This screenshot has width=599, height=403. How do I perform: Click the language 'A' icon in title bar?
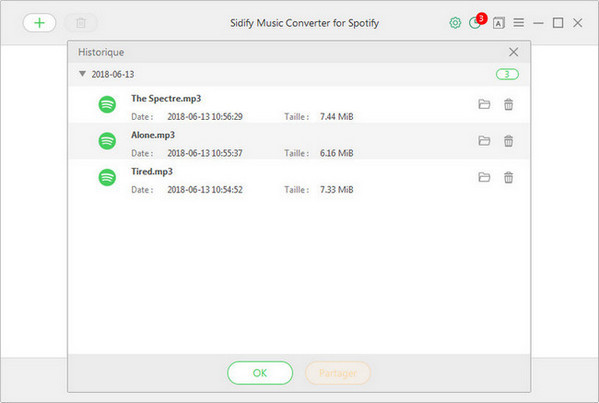tap(499, 23)
